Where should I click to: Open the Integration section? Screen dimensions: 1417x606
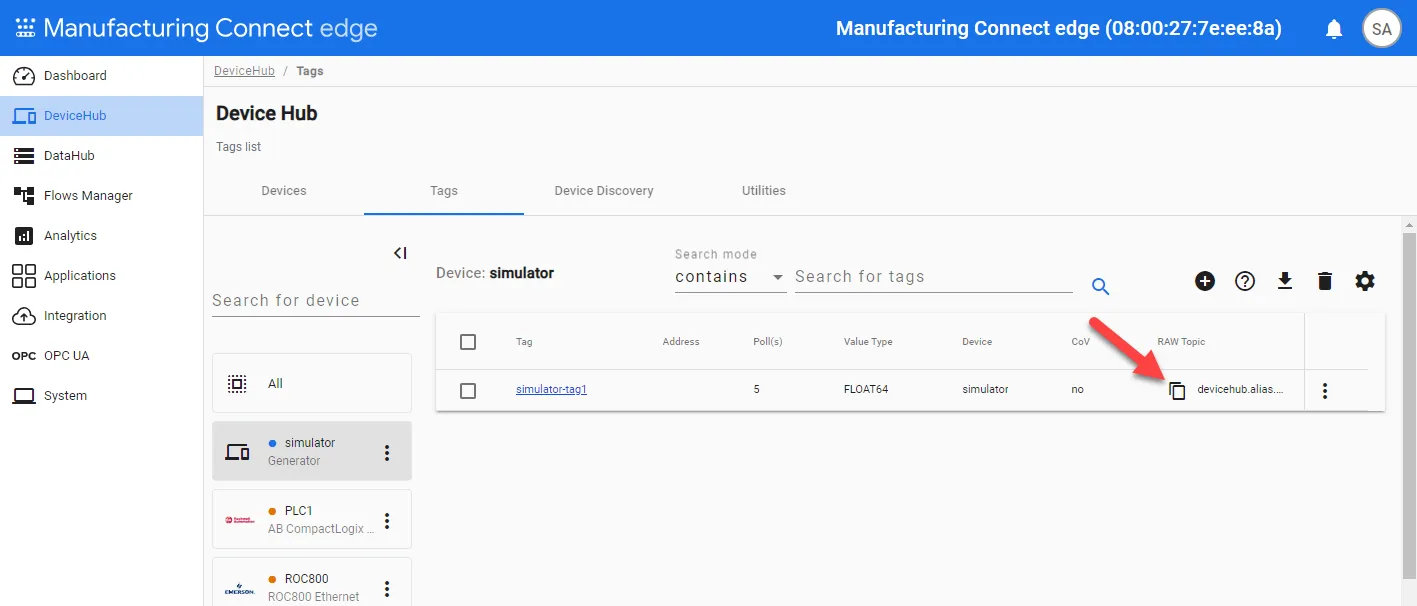click(x=101, y=316)
